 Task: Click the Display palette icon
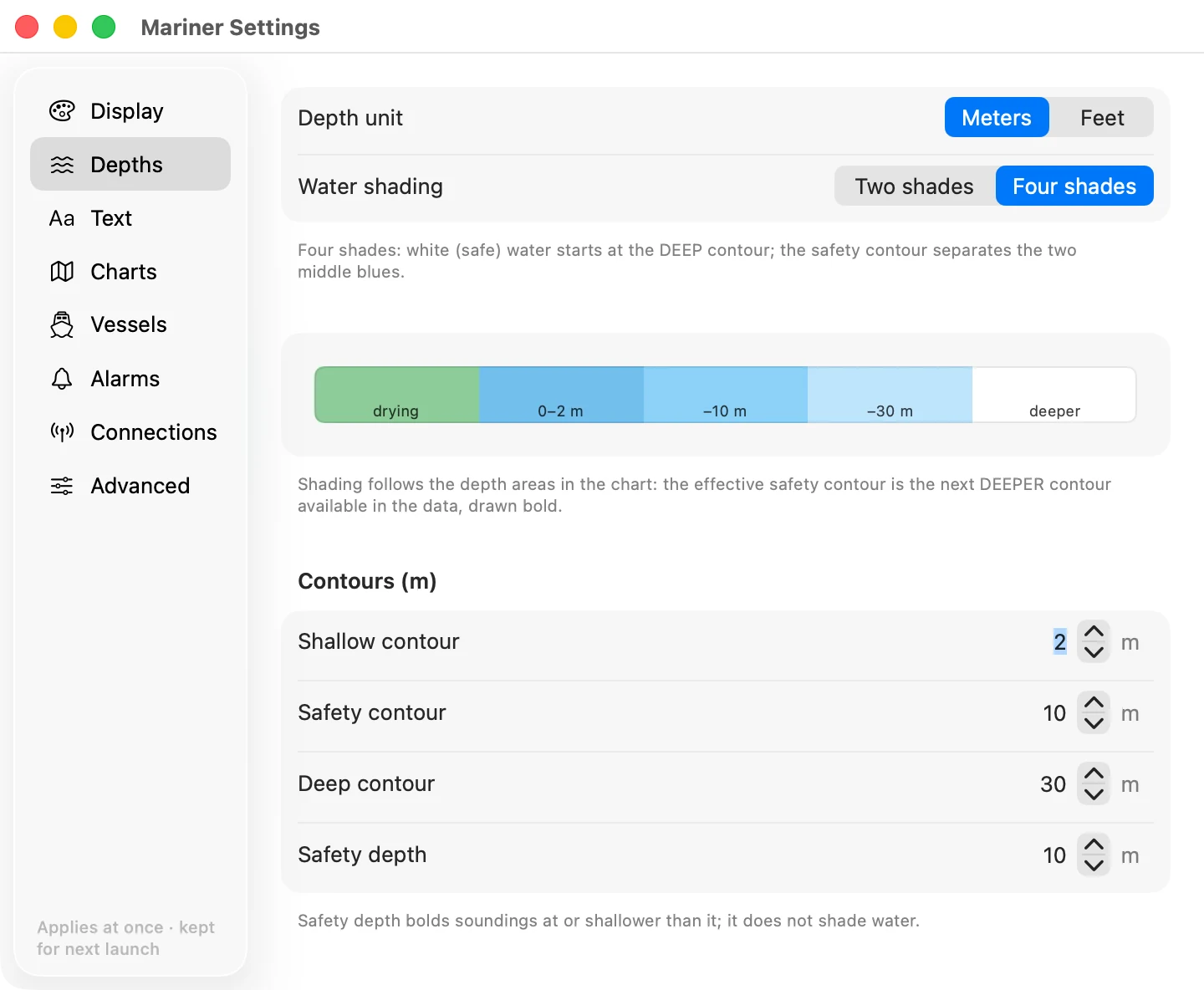(62, 111)
